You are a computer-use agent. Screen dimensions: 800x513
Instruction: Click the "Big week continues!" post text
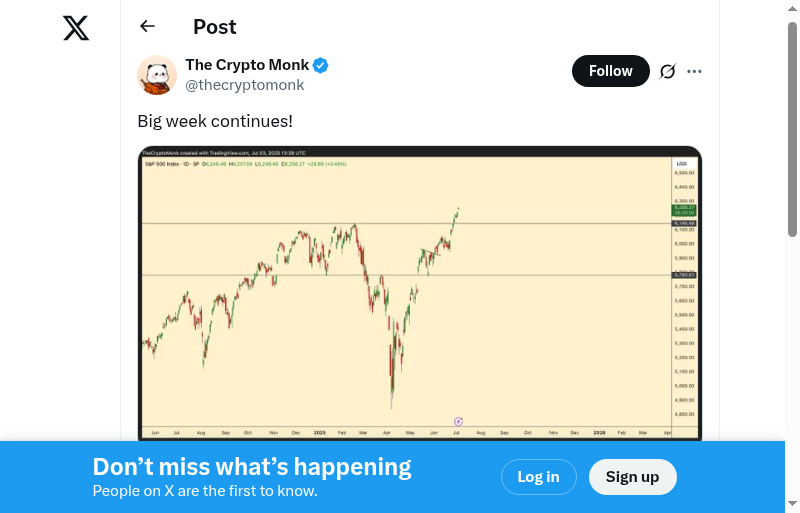[215, 121]
